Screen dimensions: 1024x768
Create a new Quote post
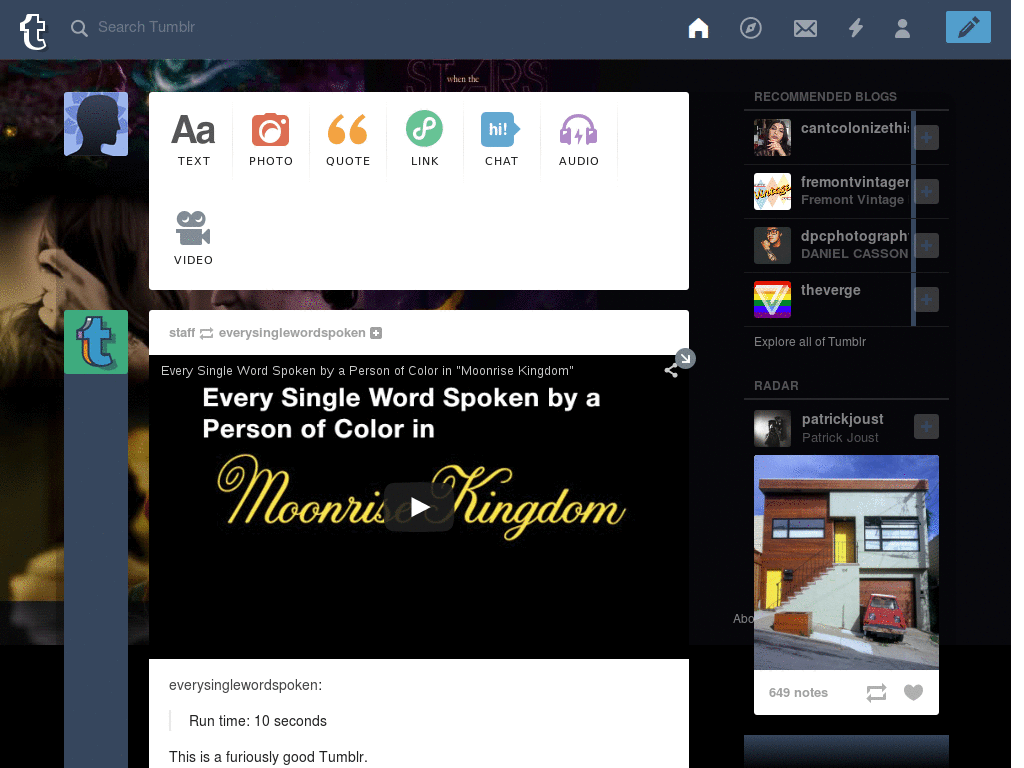point(347,140)
